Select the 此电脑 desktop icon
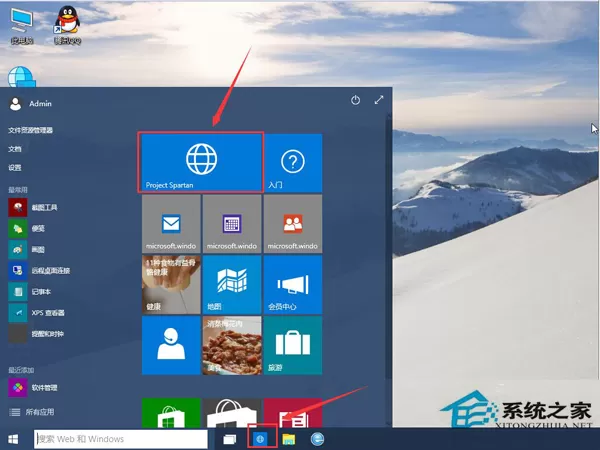 (x=22, y=26)
